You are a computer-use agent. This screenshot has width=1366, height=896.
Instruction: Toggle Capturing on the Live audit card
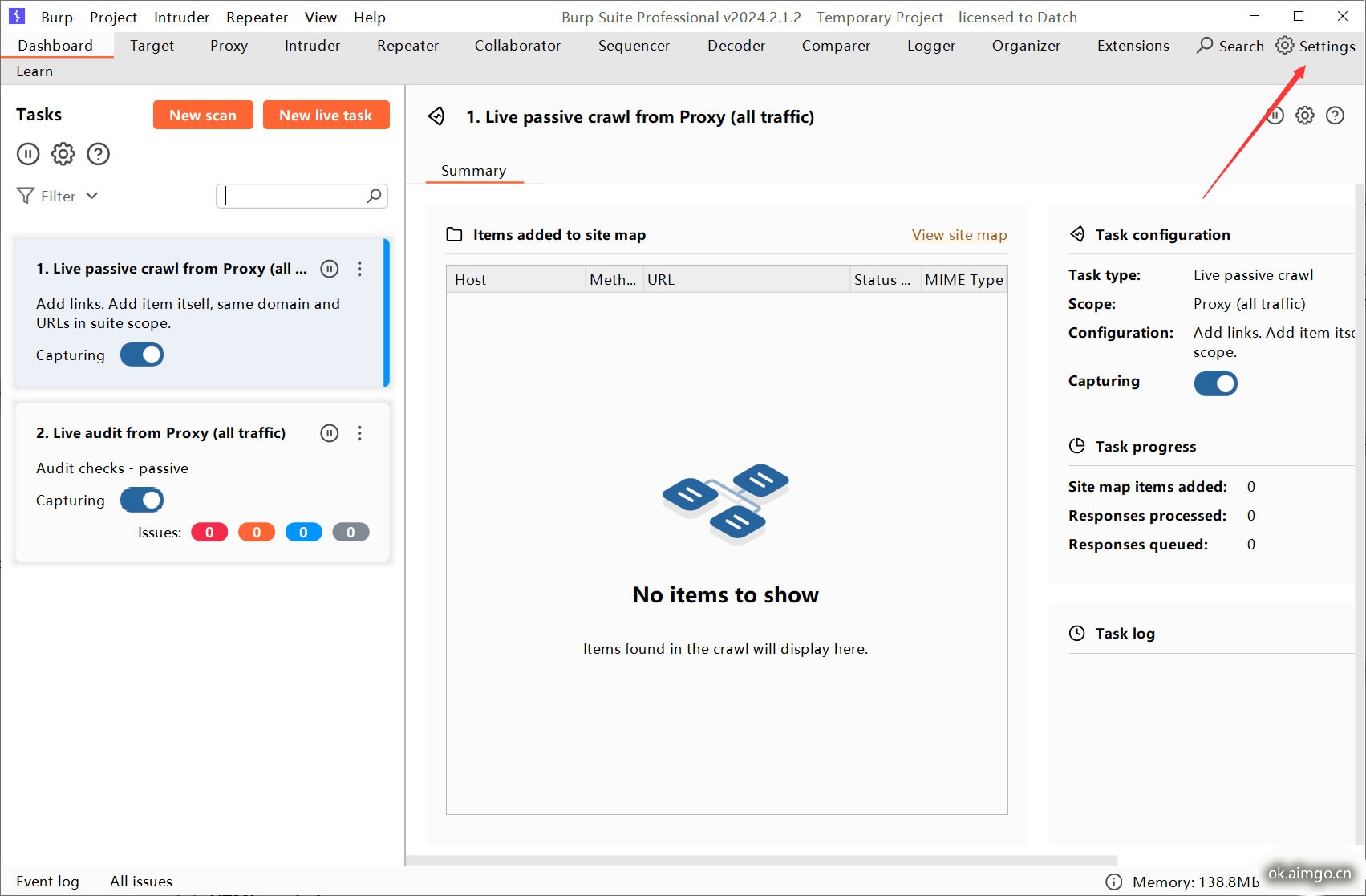pos(142,500)
